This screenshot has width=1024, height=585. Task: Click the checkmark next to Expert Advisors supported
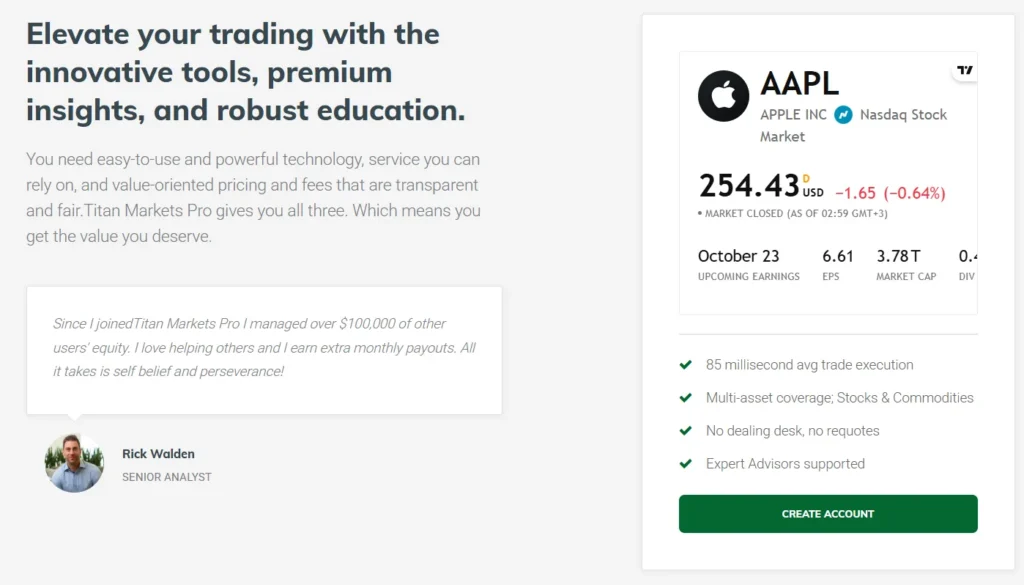click(686, 464)
